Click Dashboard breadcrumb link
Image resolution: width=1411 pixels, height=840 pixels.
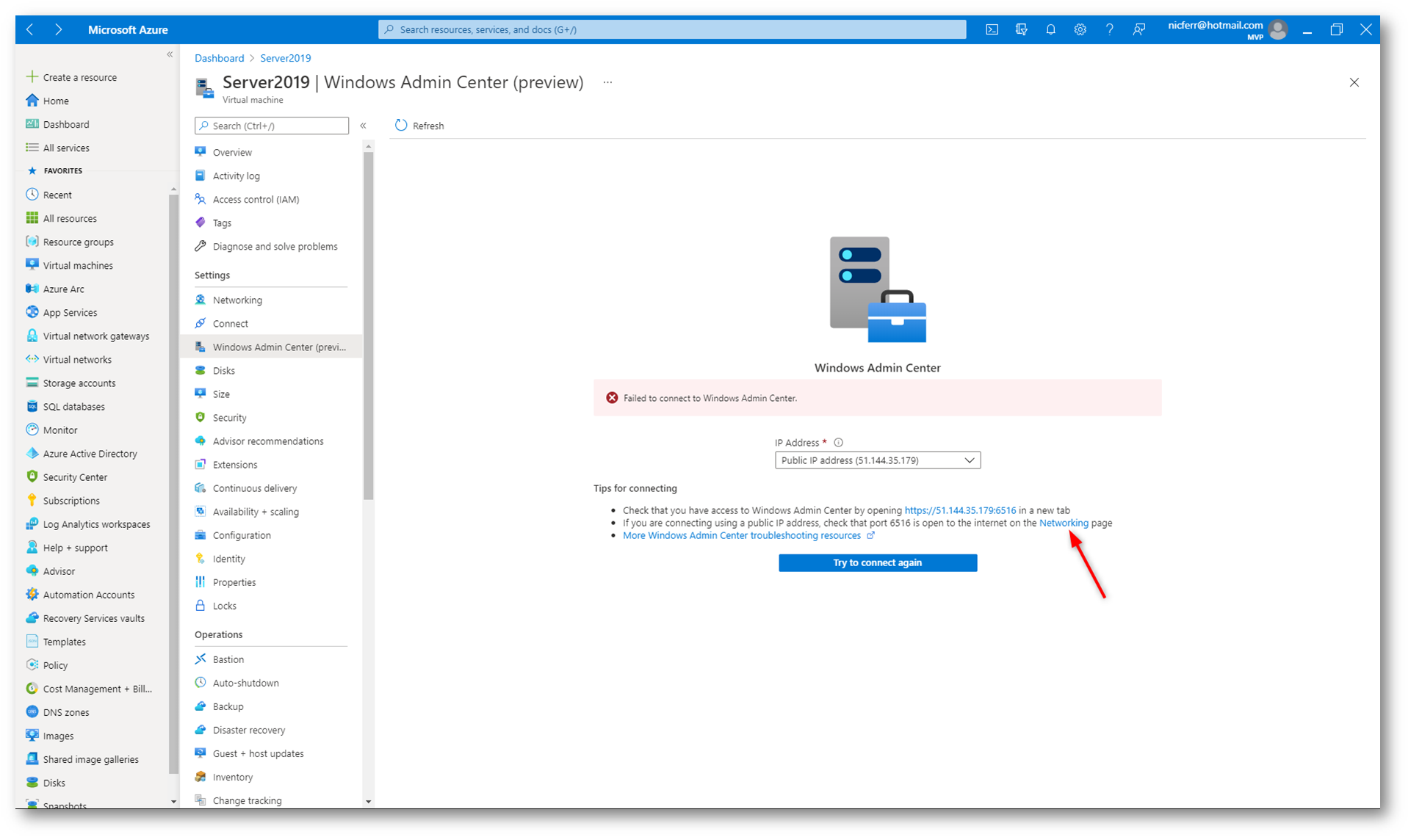(219, 58)
